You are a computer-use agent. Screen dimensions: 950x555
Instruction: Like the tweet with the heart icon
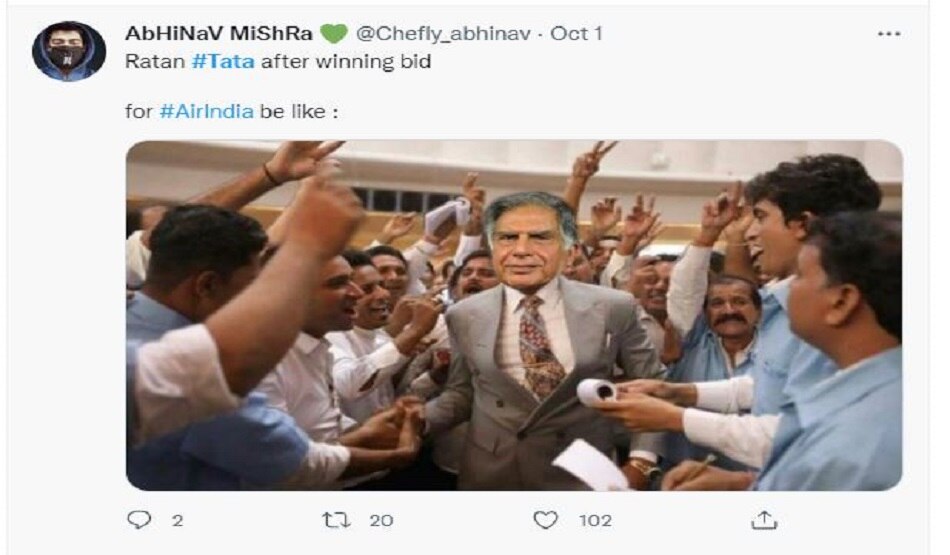point(545,520)
